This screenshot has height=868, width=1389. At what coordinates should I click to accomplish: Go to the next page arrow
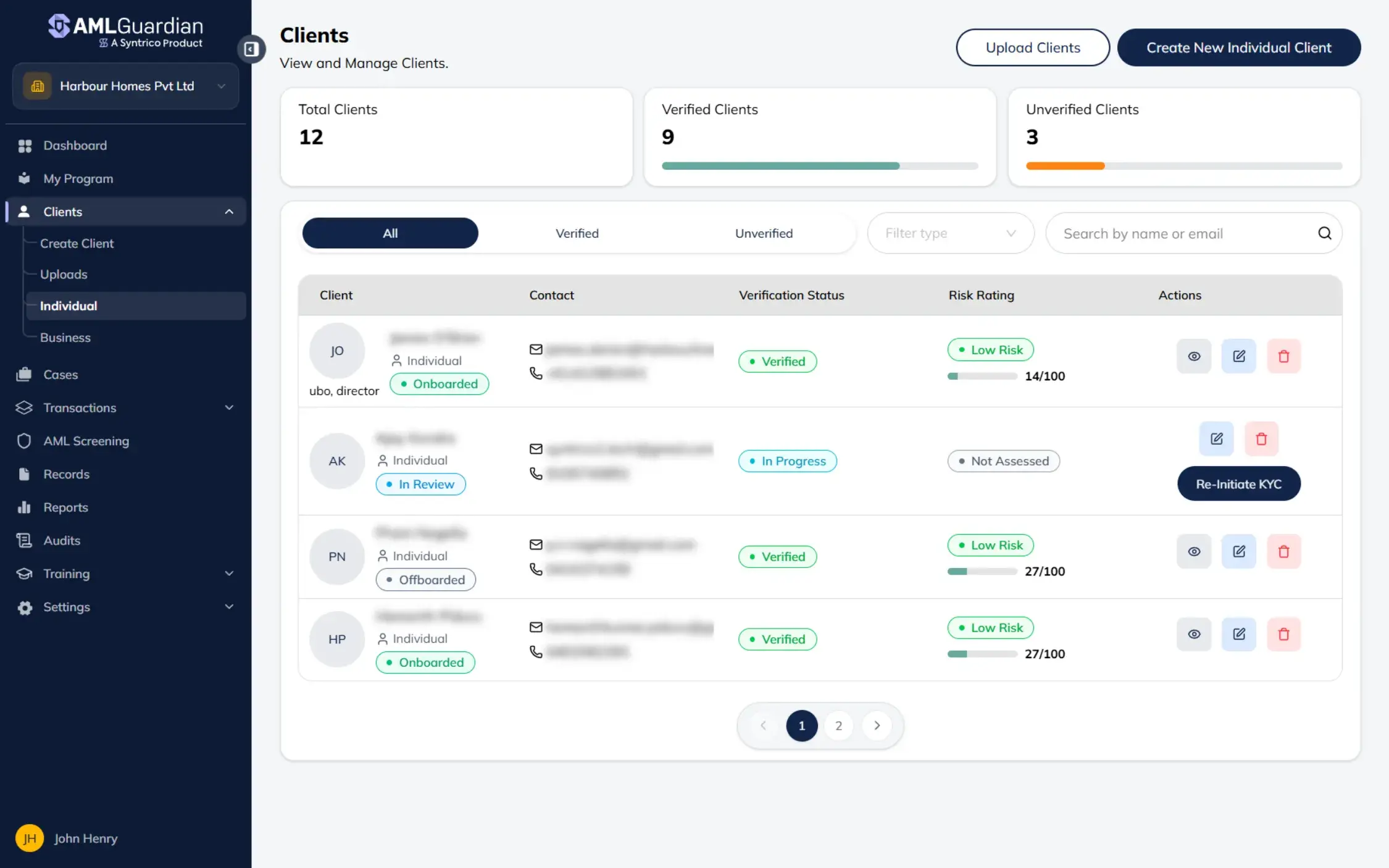[x=877, y=725]
